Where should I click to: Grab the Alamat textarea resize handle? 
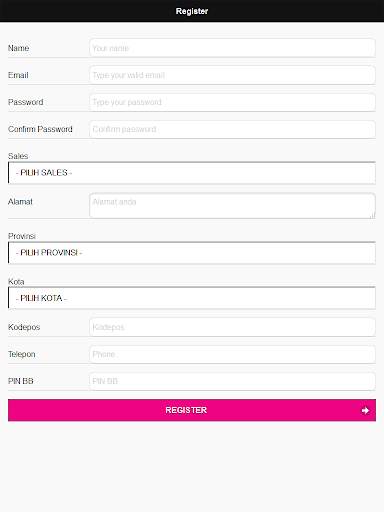click(372, 215)
